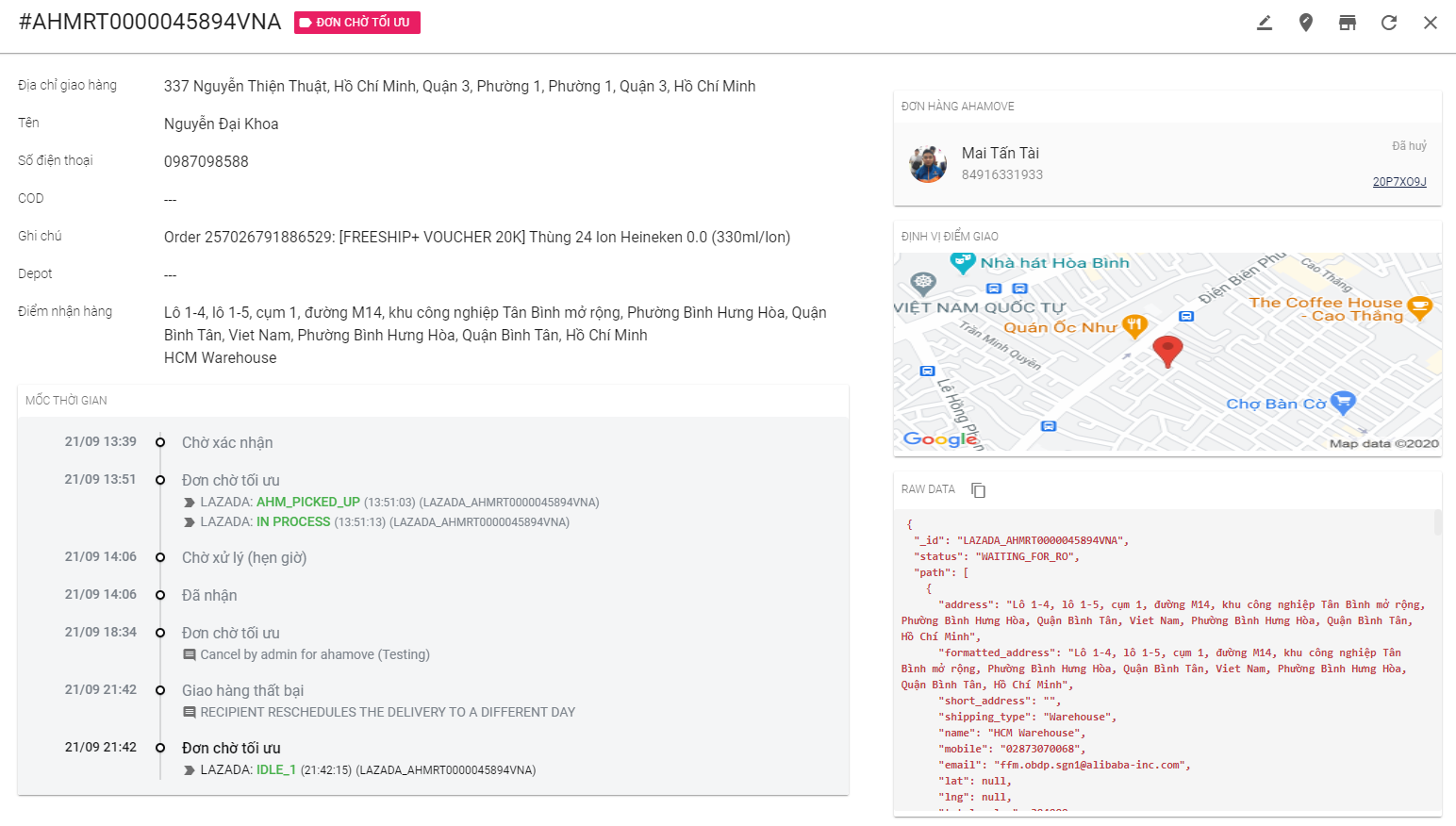Click arrow icon beside AHM_PICKED_UP
1456x826 pixels.
(190, 503)
